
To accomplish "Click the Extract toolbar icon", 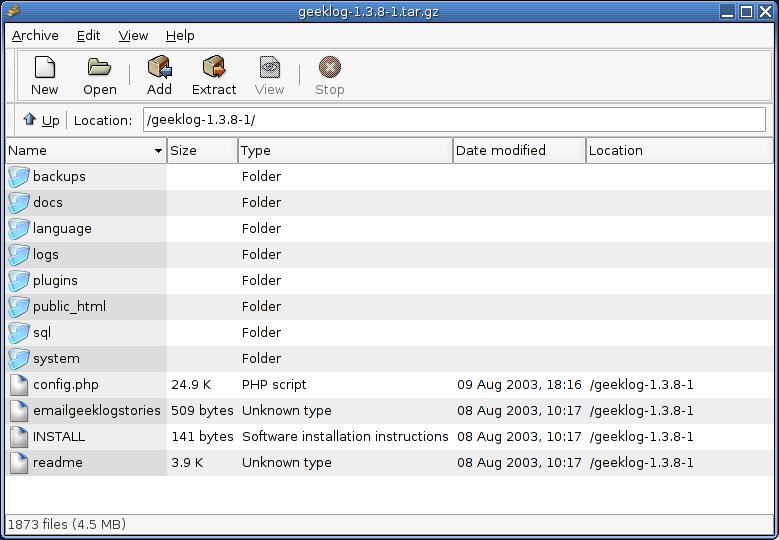I will pyautogui.click(x=214, y=67).
